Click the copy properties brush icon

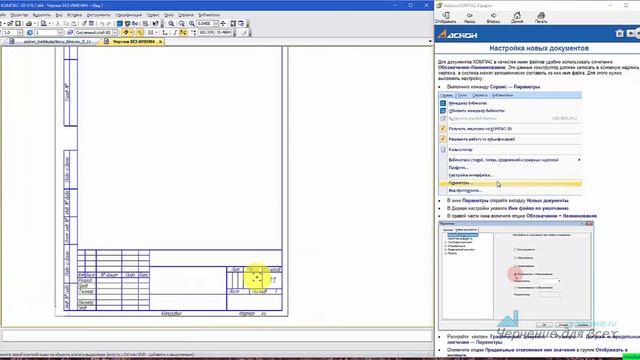(84, 24)
